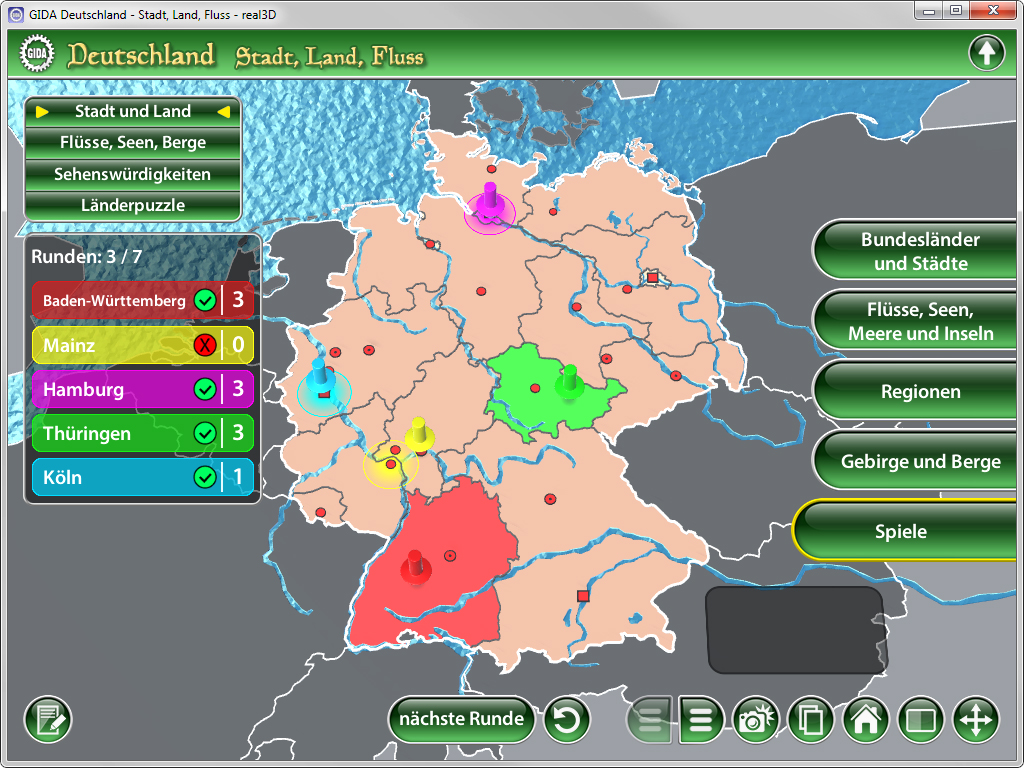Select the highlighted Spiele button
The height and width of the screenshot is (768, 1024).
click(x=906, y=531)
